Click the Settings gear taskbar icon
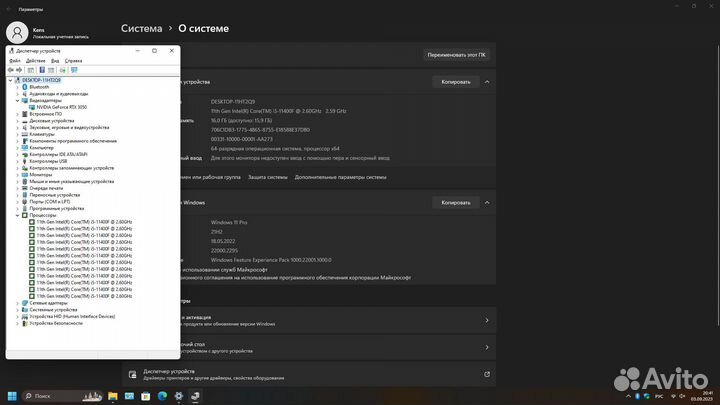Viewport: 720px width, 405px height. (179, 396)
